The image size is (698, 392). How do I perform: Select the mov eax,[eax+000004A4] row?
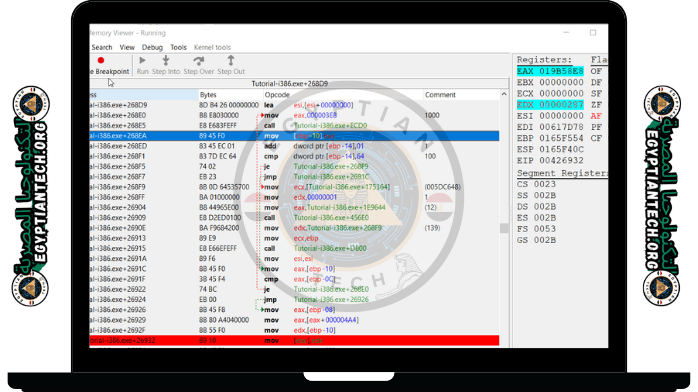pyautogui.click(x=294, y=320)
